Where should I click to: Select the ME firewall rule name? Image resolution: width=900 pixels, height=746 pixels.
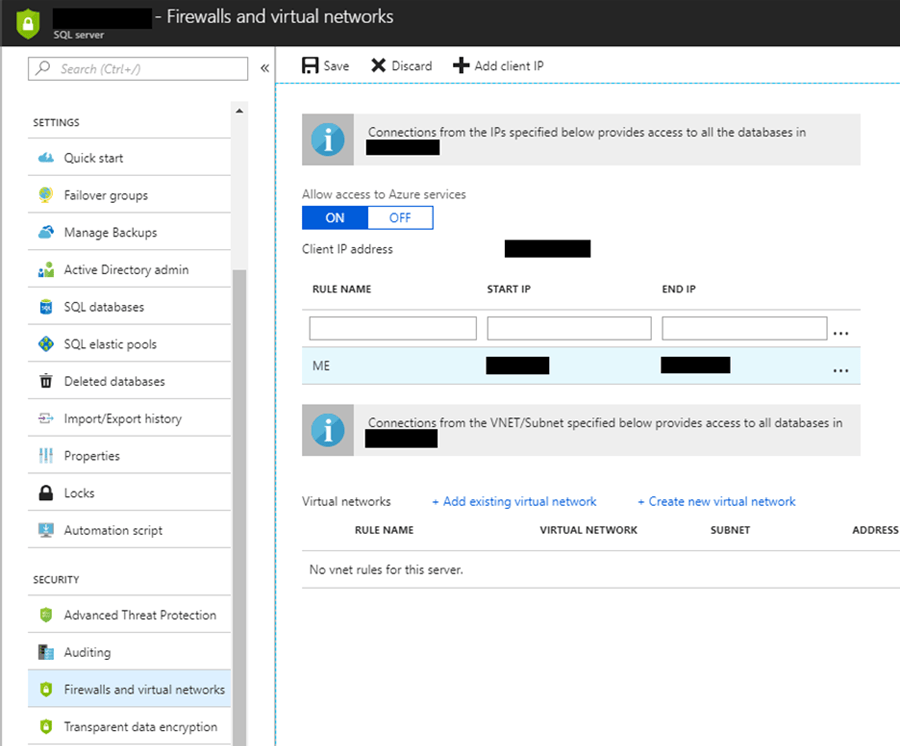click(321, 366)
